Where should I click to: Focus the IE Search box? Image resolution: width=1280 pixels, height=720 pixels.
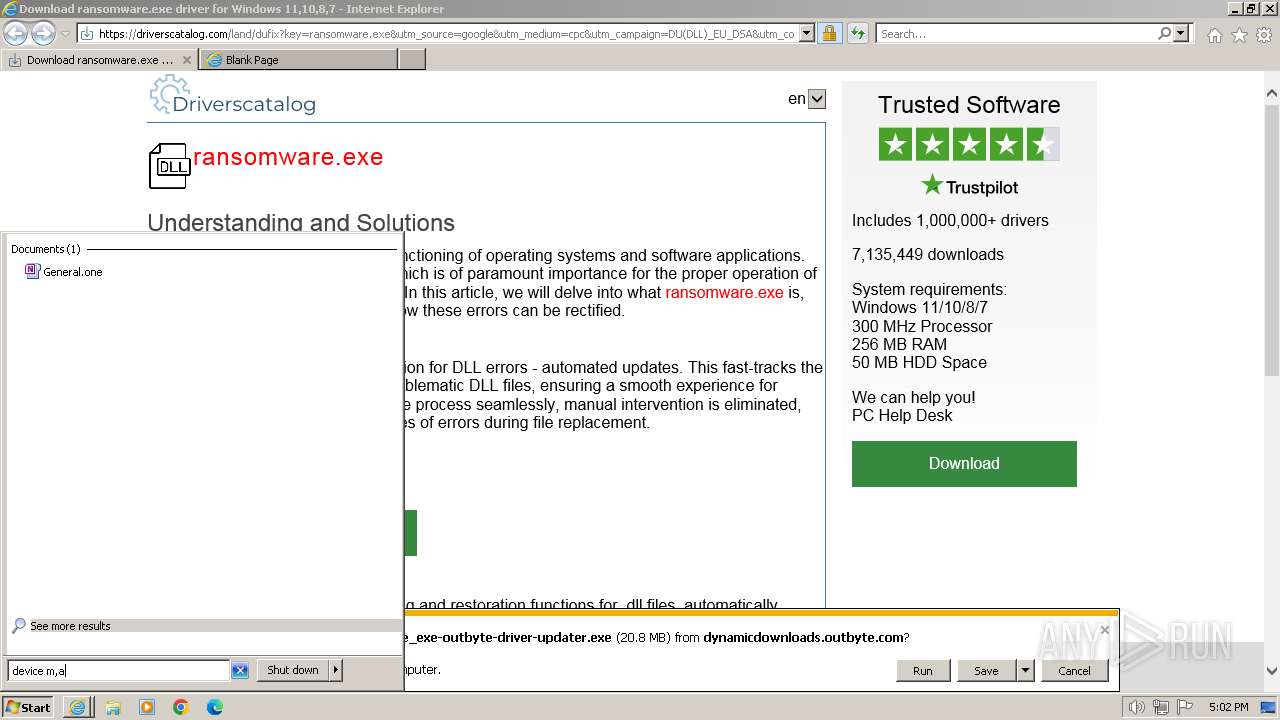pos(1016,33)
